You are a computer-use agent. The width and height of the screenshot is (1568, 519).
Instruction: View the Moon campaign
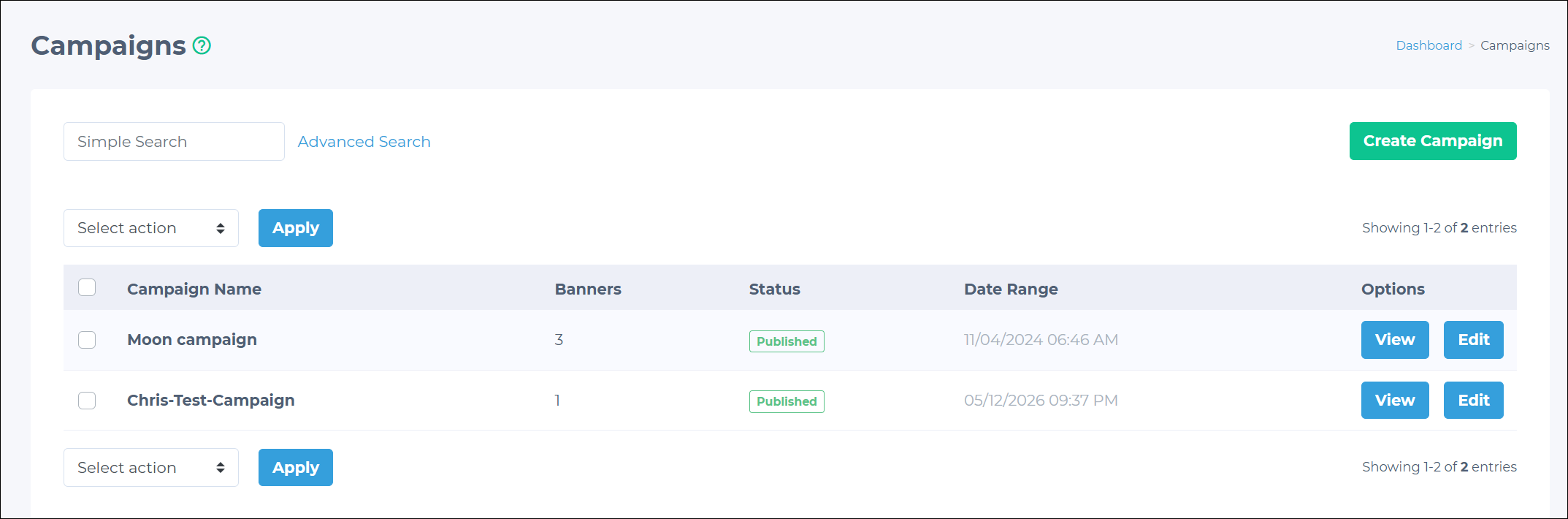pos(1395,340)
